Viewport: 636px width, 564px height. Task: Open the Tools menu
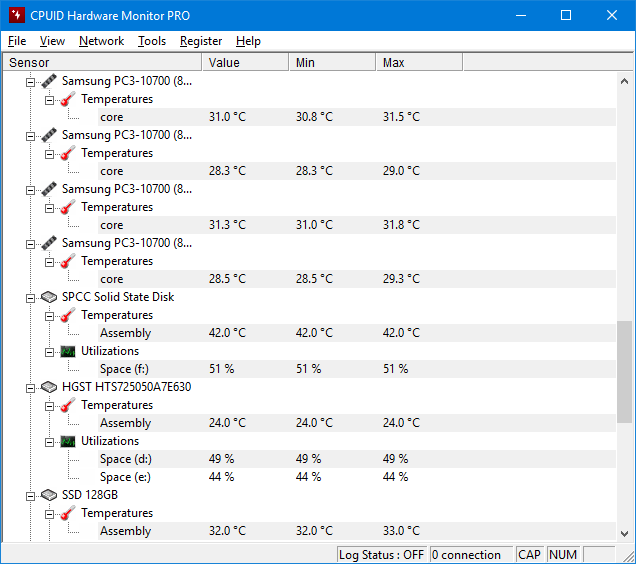click(x=152, y=41)
